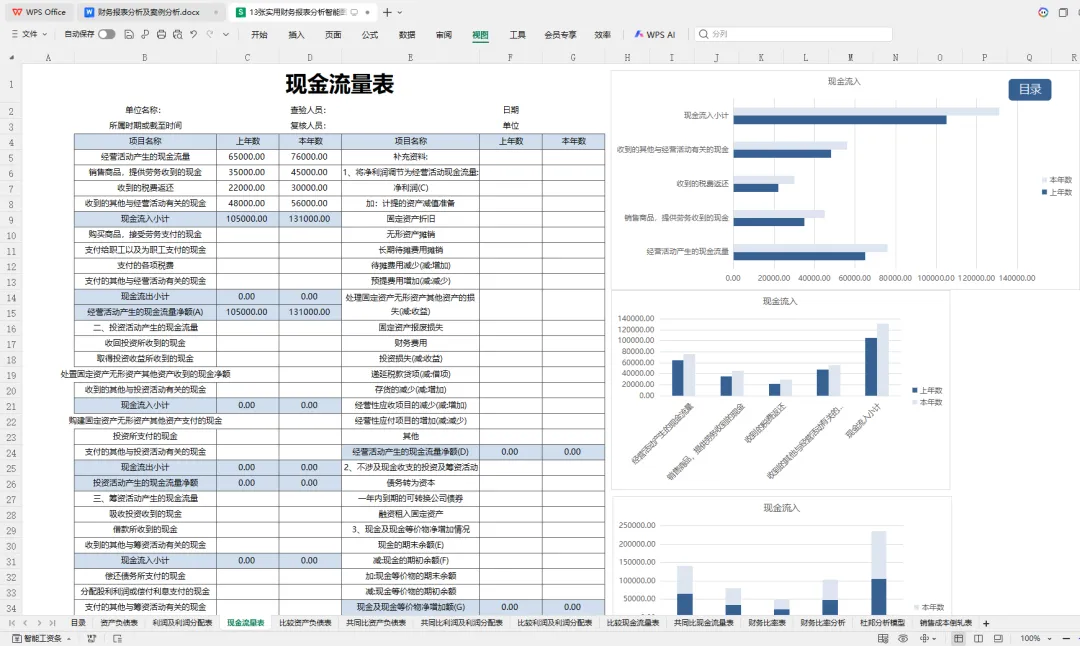Go to the next sheet tab arrow
Viewport: 1080px width, 646px height.
point(39,623)
